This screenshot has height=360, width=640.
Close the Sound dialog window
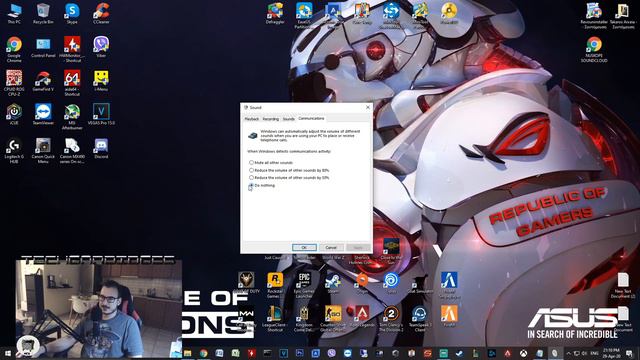(x=368, y=107)
